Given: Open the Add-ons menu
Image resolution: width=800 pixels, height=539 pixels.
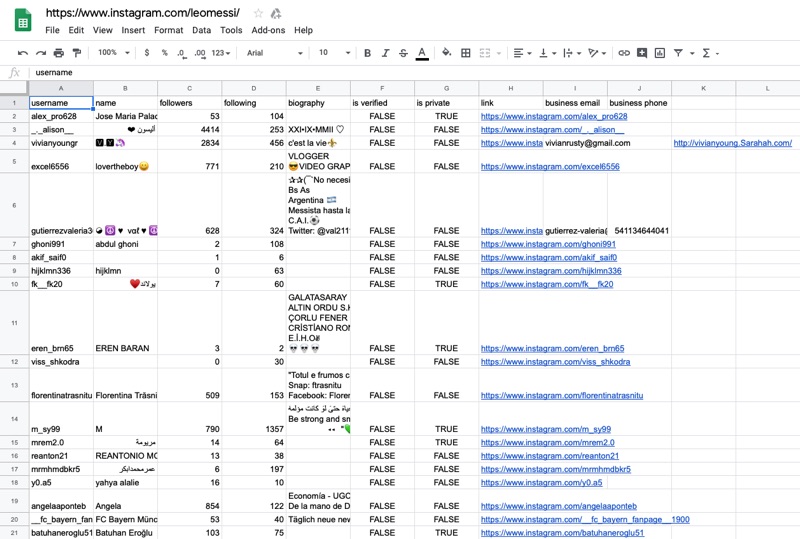Looking at the screenshot, I should coord(268,30).
